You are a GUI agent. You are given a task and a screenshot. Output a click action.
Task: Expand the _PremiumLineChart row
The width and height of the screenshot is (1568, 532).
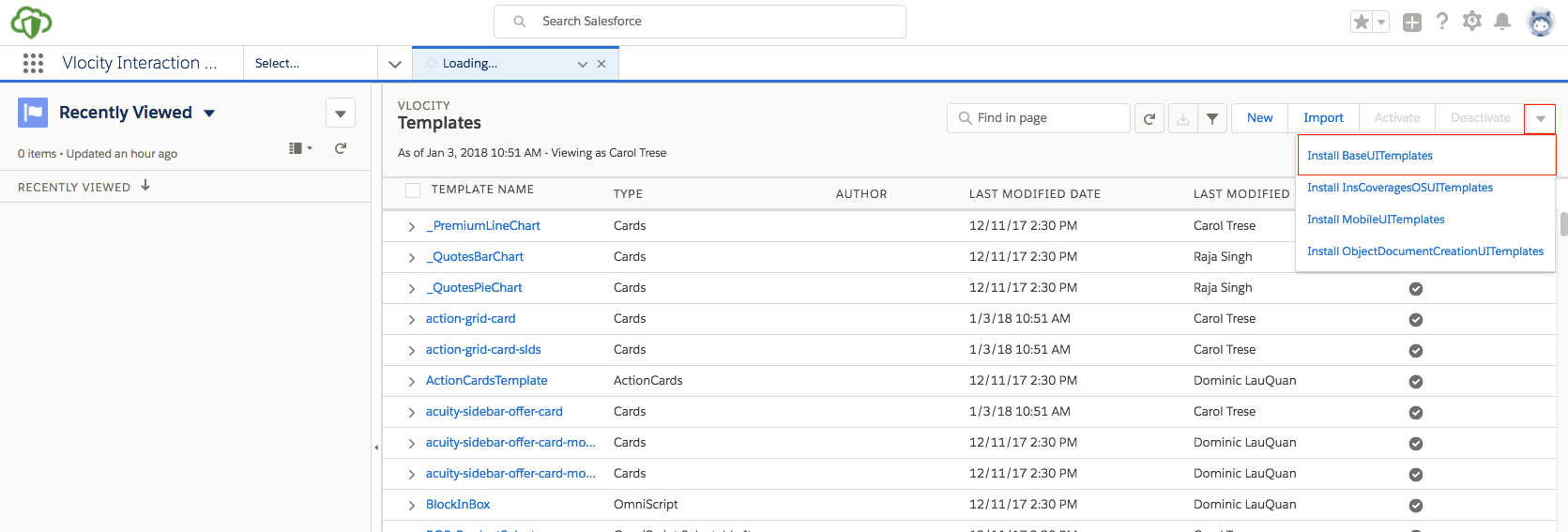[411, 227]
